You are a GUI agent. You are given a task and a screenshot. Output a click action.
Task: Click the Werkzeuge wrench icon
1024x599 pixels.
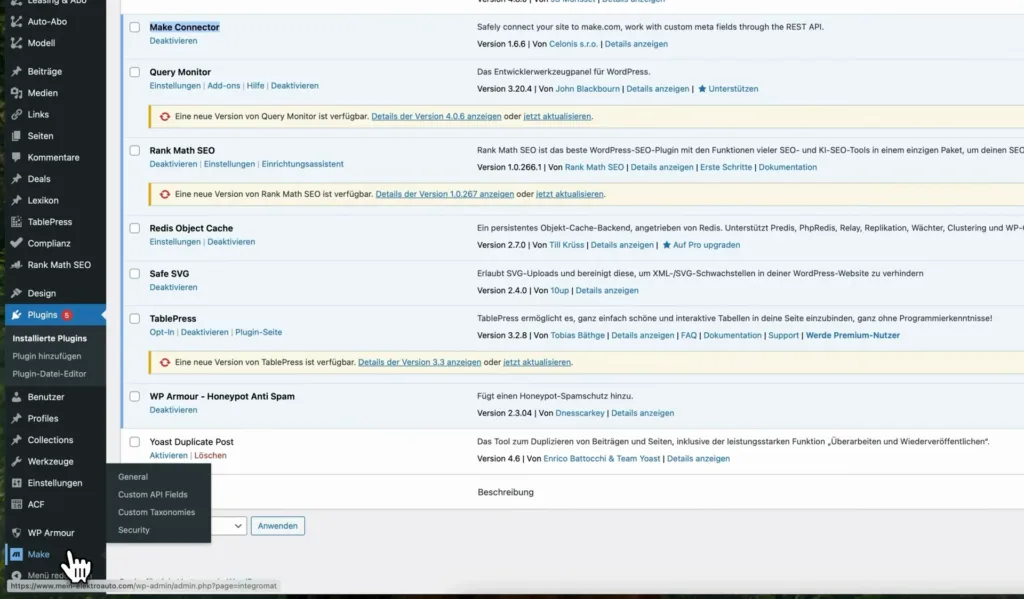point(16,461)
